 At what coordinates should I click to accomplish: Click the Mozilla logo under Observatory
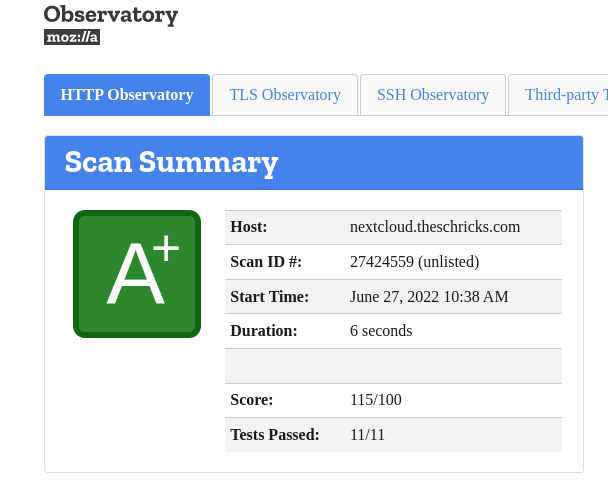pyautogui.click(x=72, y=37)
